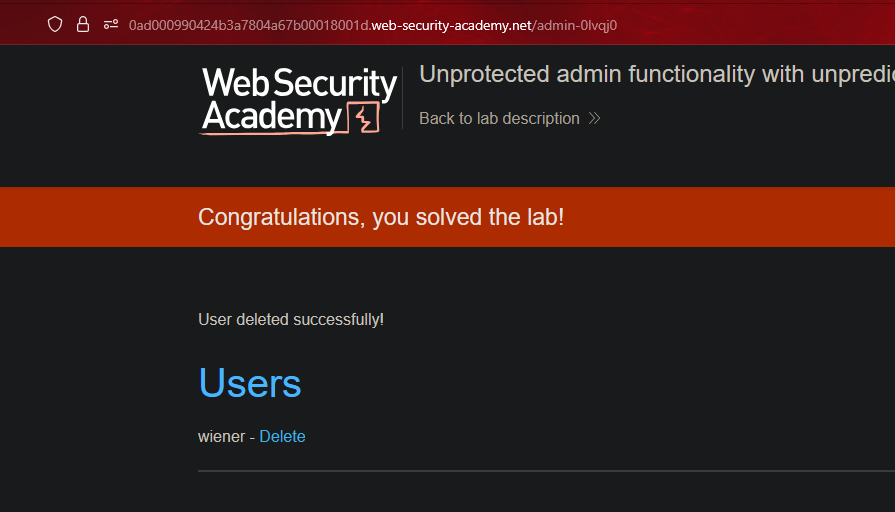Click the /admin-0lvqj0 path in URL
895x512 pixels.
pos(574,24)
